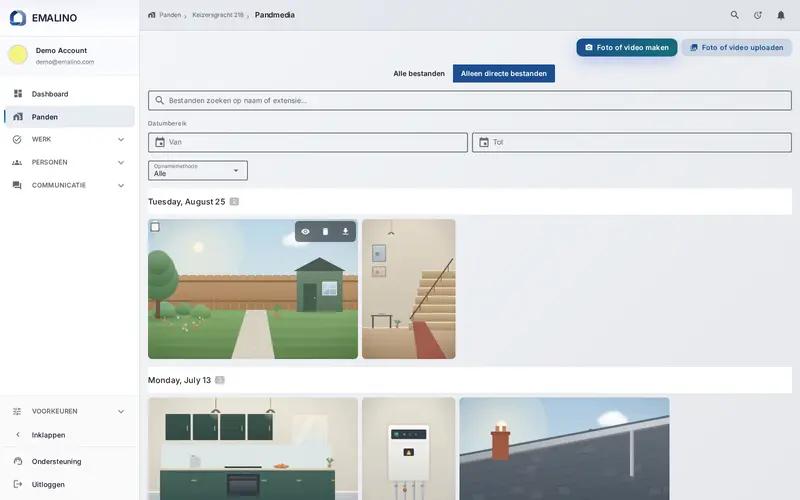Screen dimensions: 800x500
Task: Open the green kitchen photo thumbnail
Action: pyautogui.click(x=253, y=449)
